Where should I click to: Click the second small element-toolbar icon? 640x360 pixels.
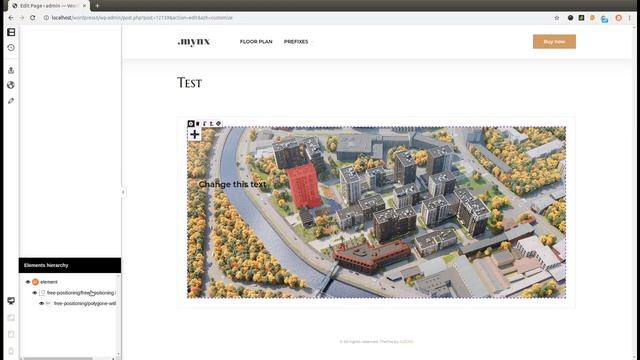tap(198, 123)
